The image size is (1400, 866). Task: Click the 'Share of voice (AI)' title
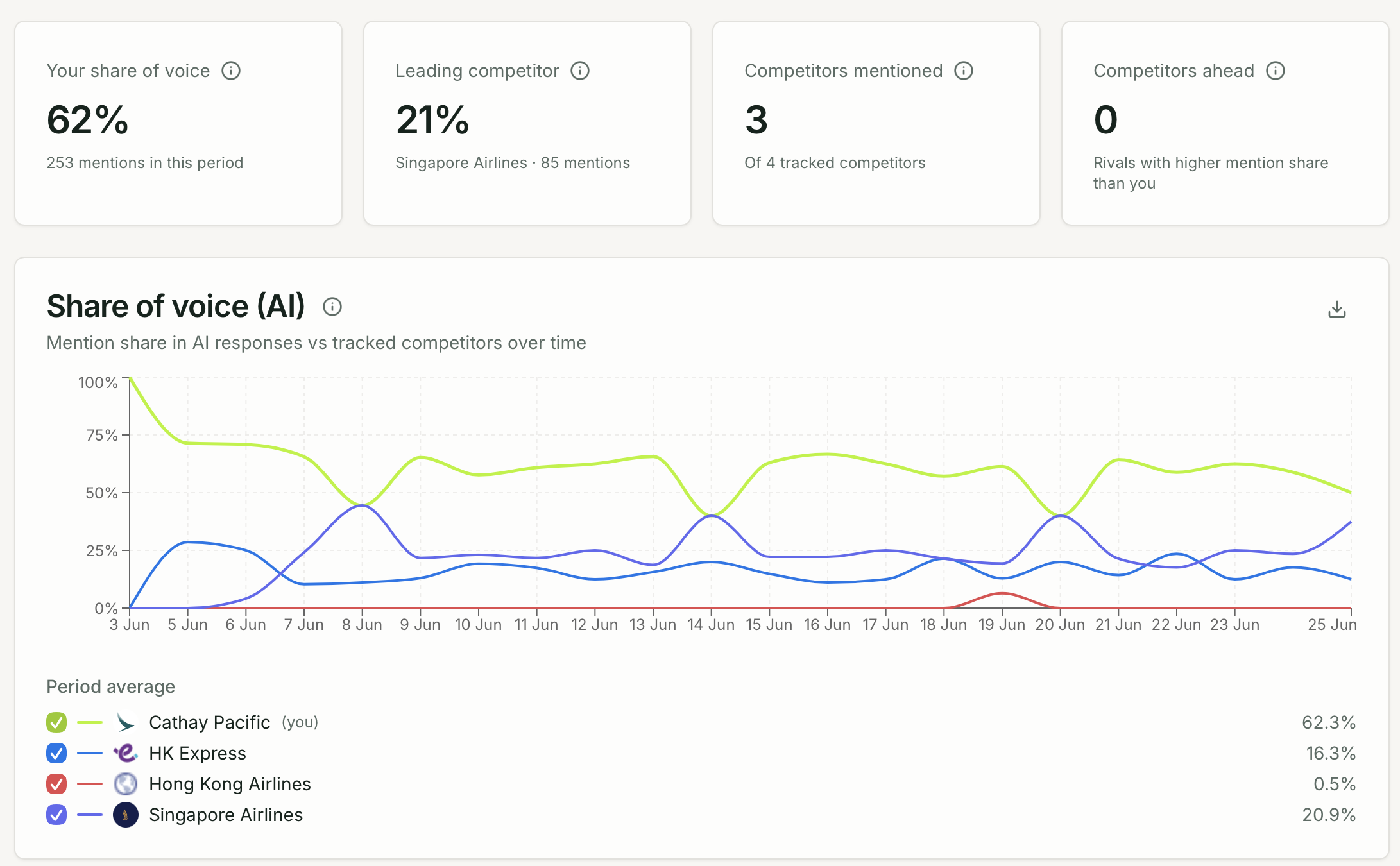coord(176,306)
